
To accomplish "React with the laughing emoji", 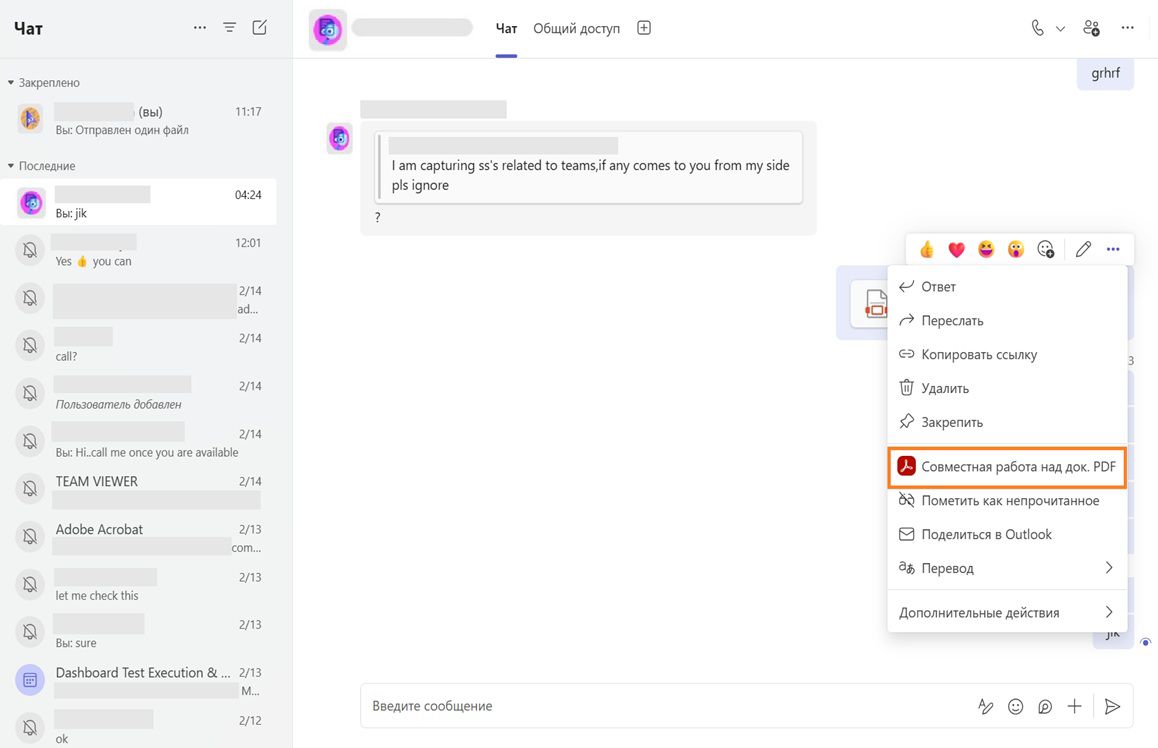I will 985,248.
